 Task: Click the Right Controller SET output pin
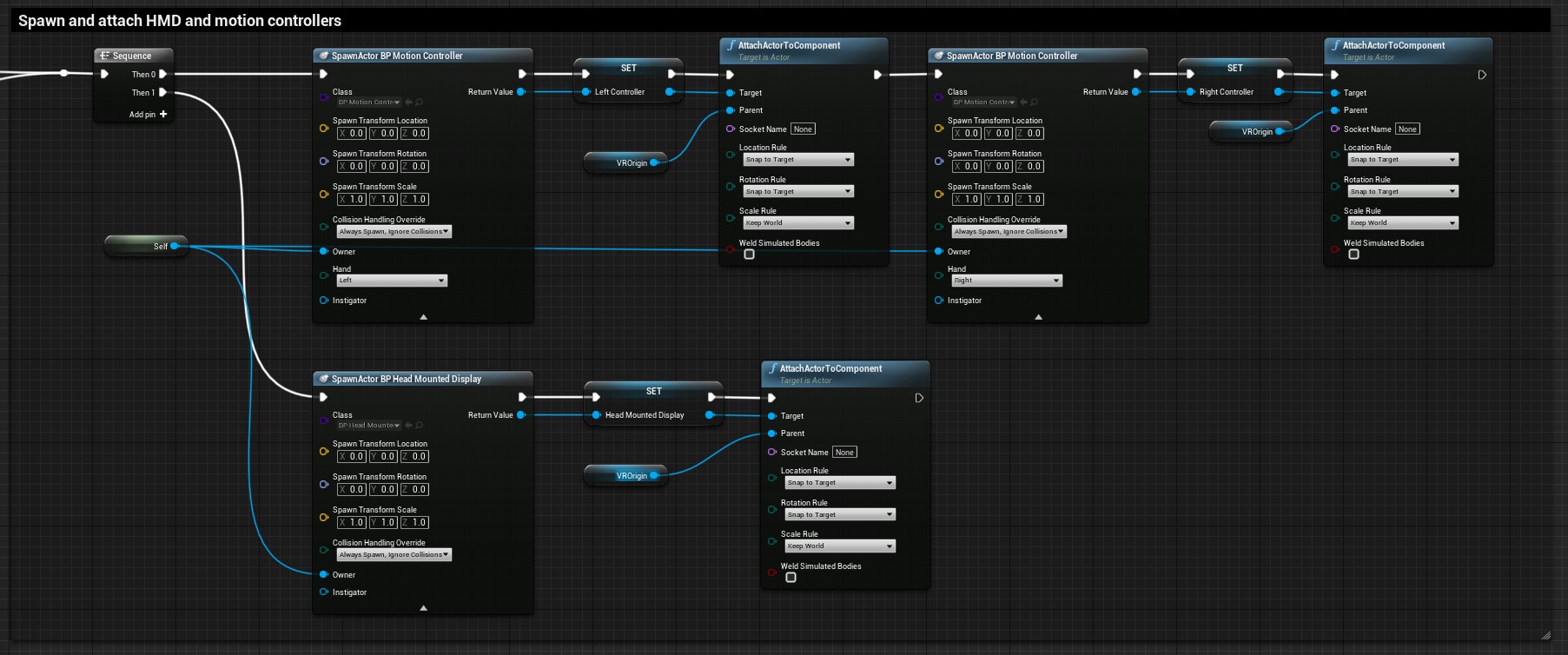point(1278,92)
